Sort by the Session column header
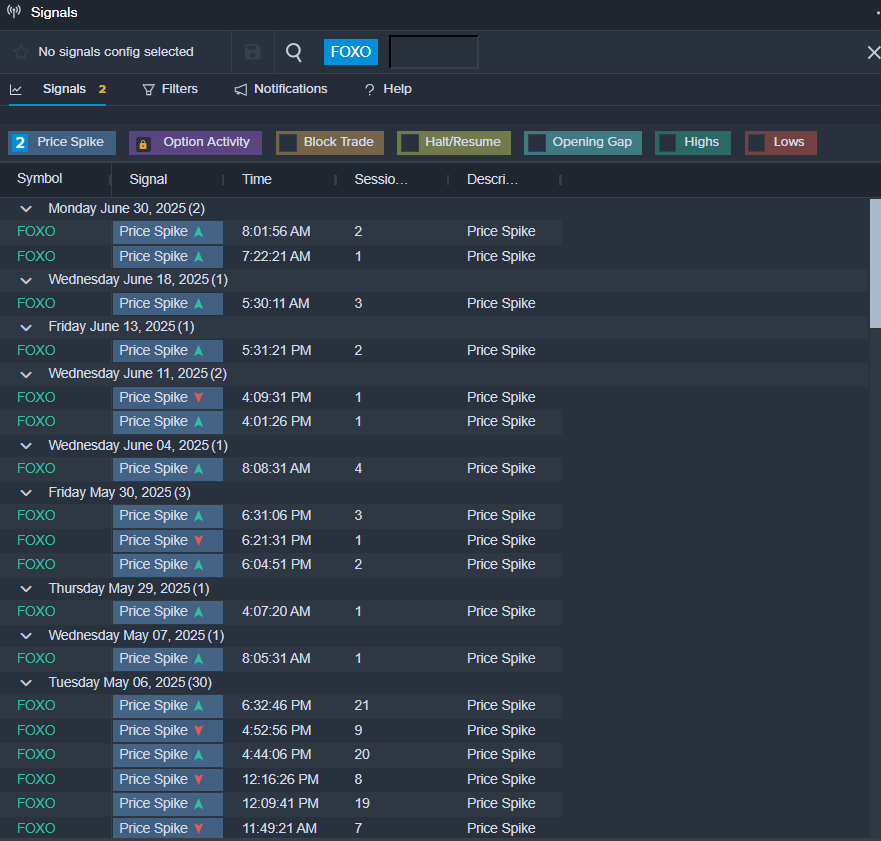 coord(381,179)
